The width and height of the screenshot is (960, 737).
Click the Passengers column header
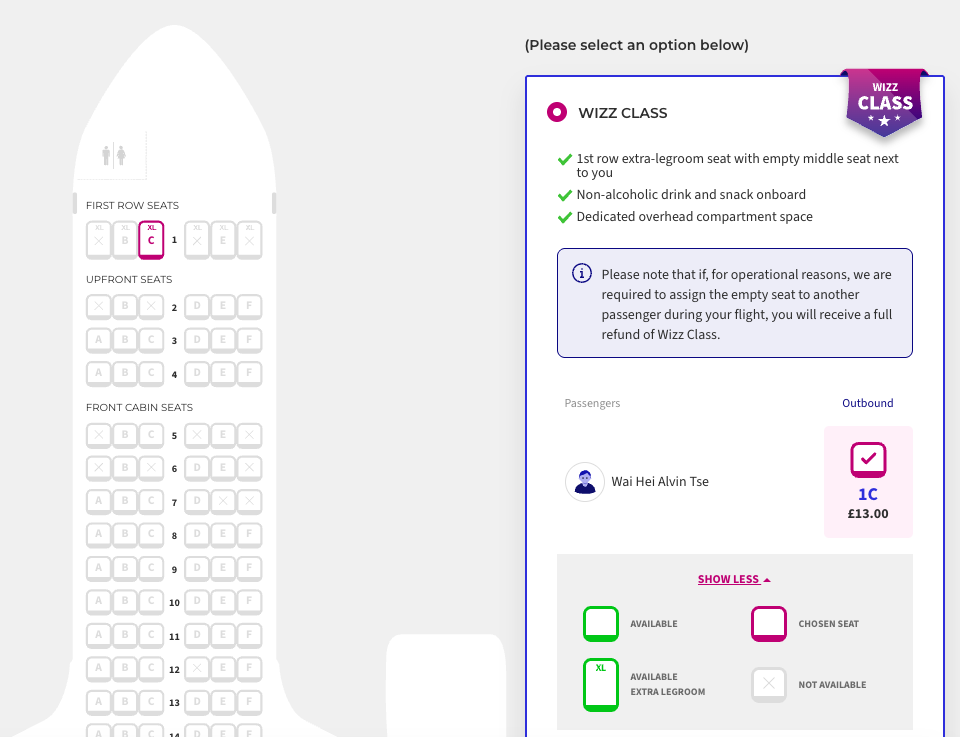592,403
